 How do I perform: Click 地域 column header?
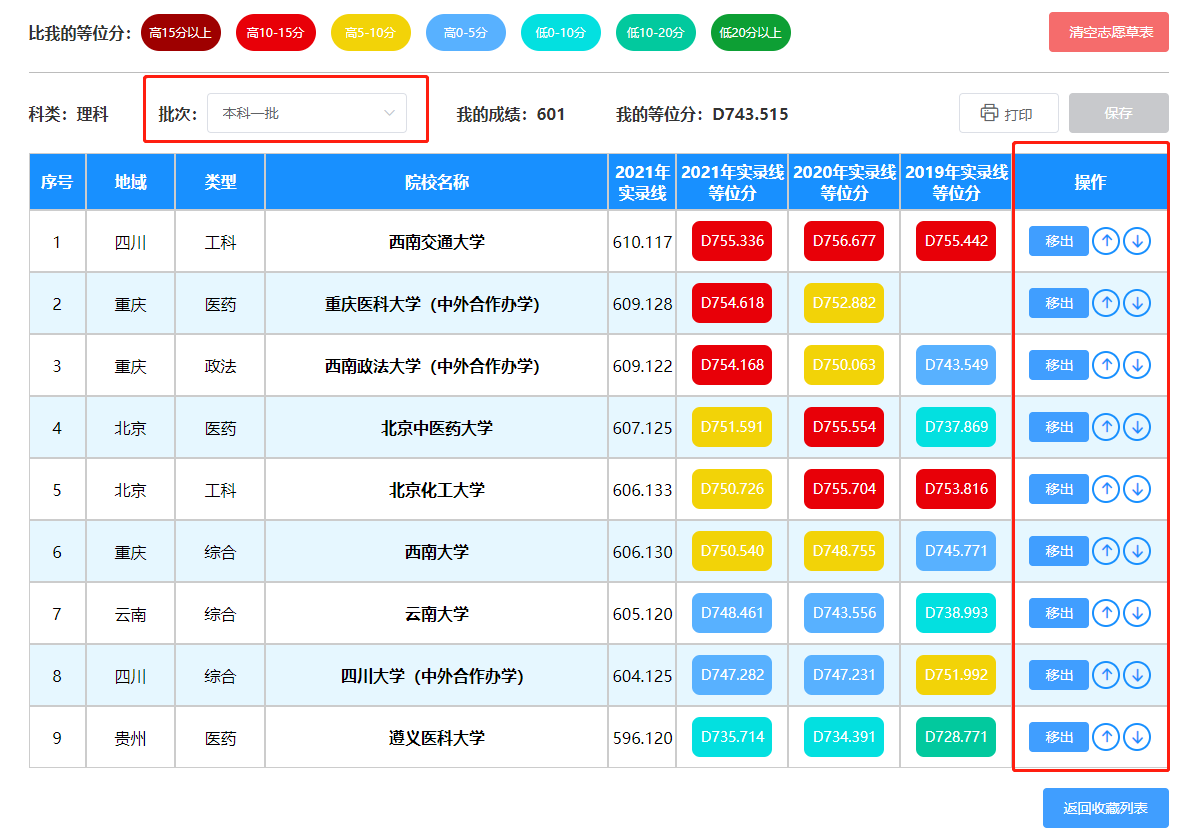[131, 182]
